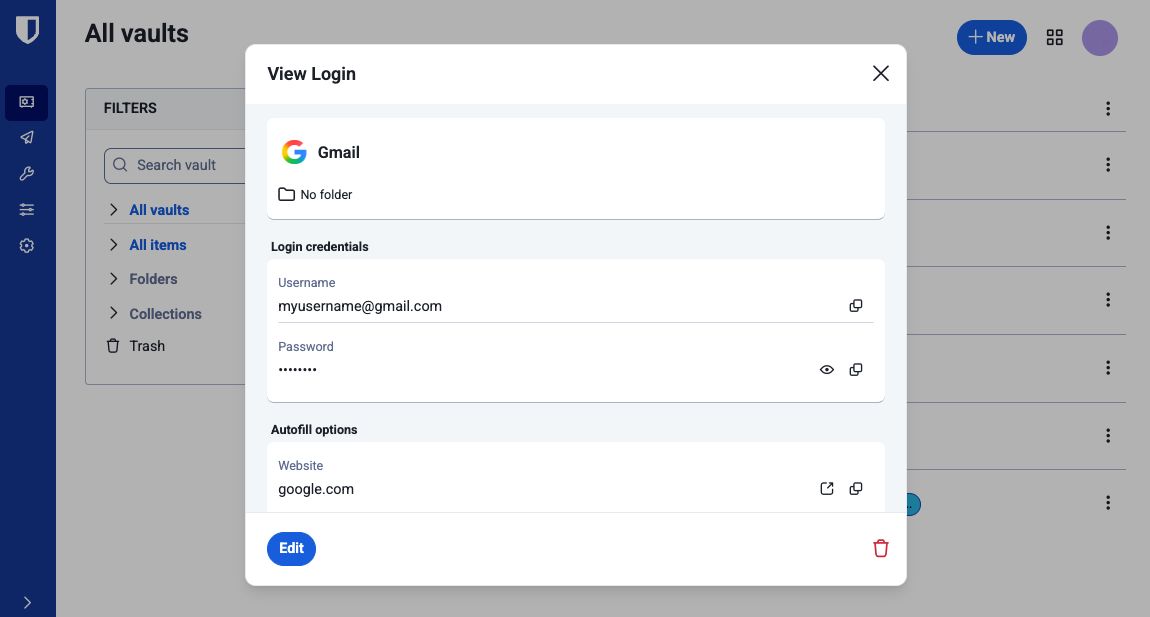
Task: Click the New item button
Action: coord(991,37)
